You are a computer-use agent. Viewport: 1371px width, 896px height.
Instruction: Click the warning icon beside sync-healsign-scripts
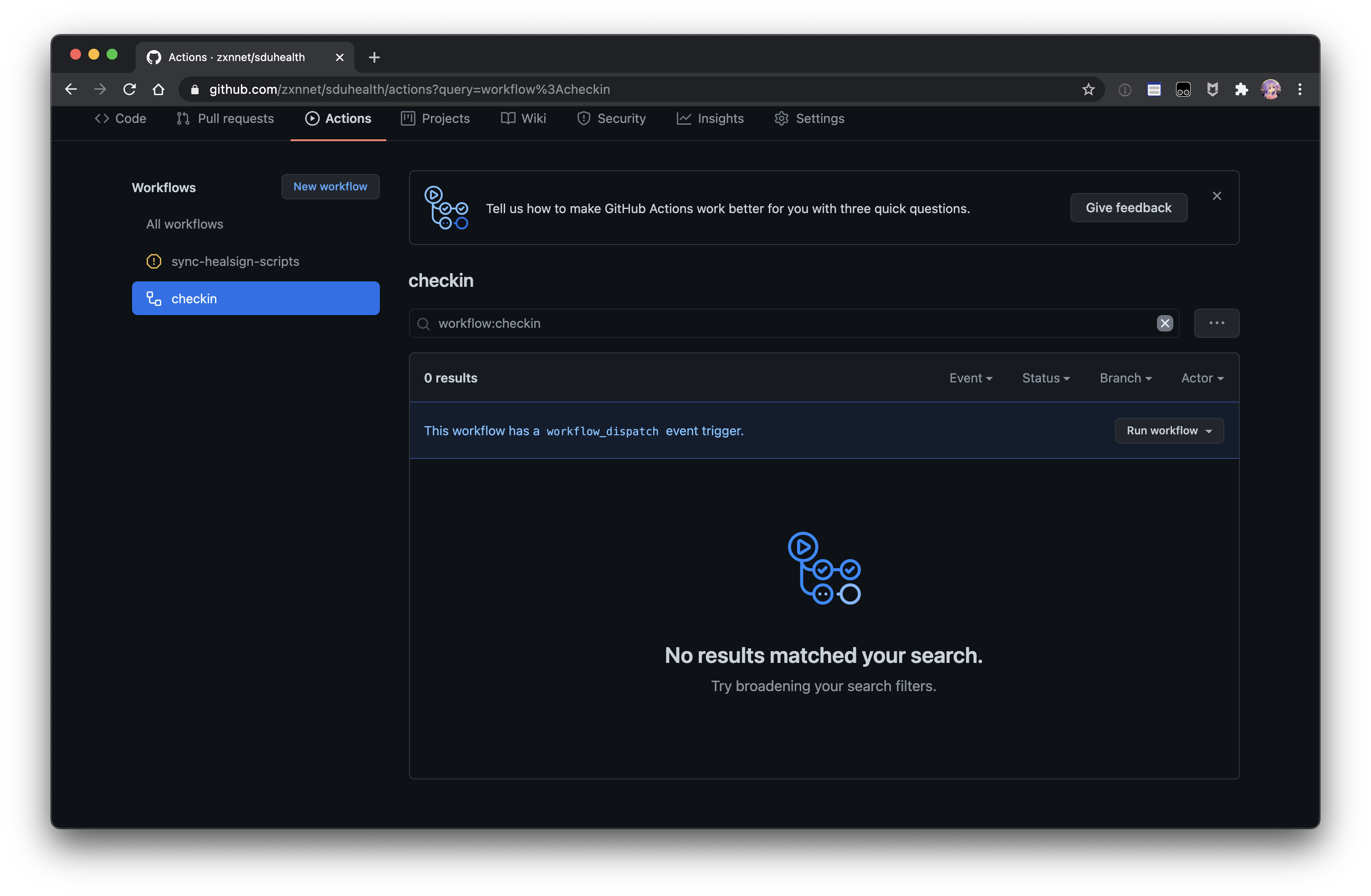(x=153, y=261)
